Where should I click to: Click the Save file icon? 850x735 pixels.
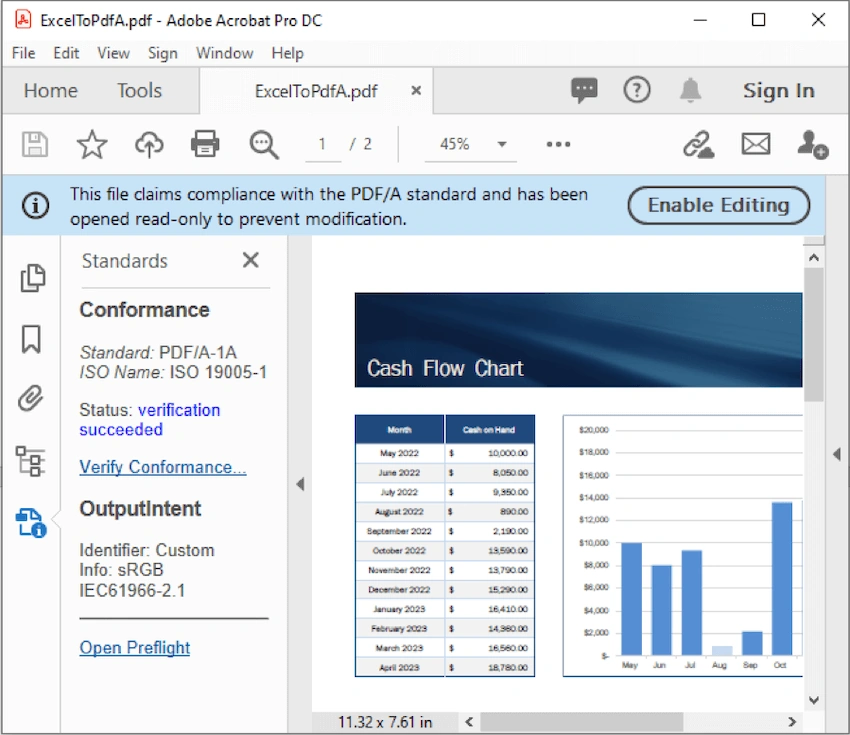[x=35, y=145]
